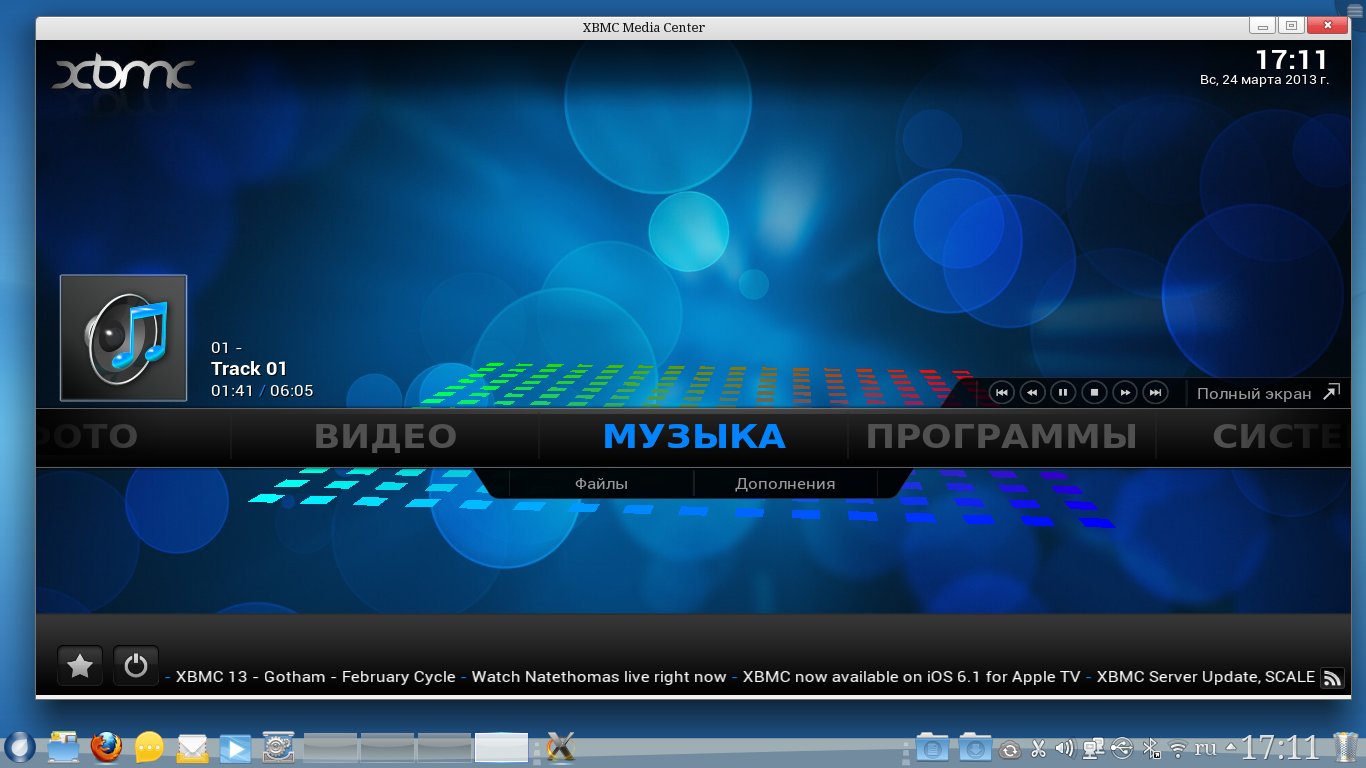Select the СИСТЕМА menu entry
1366x768 pixels.
[x=1277, y=437]
